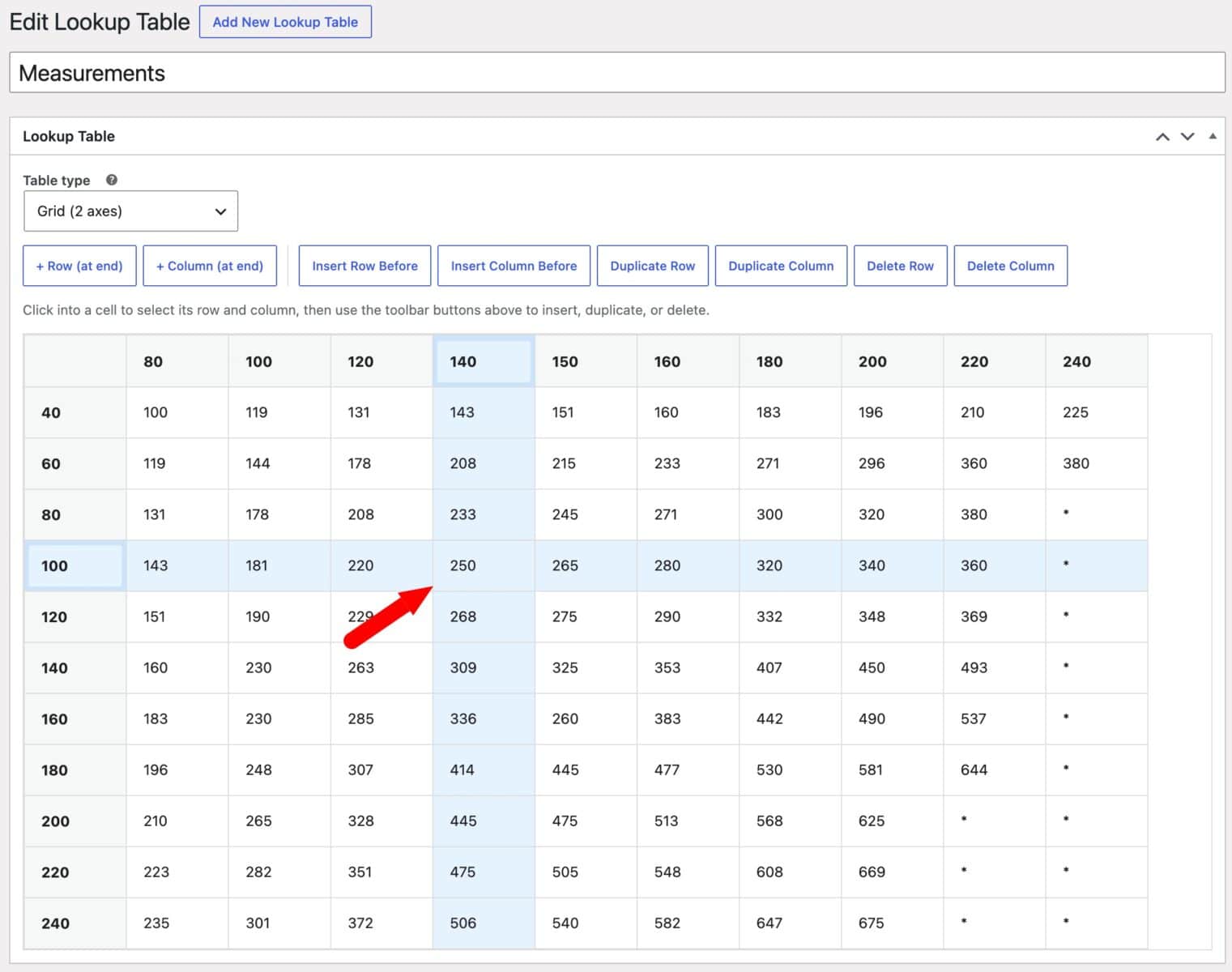
Task: Click row header 60
Action: click(x=75, y=463)
